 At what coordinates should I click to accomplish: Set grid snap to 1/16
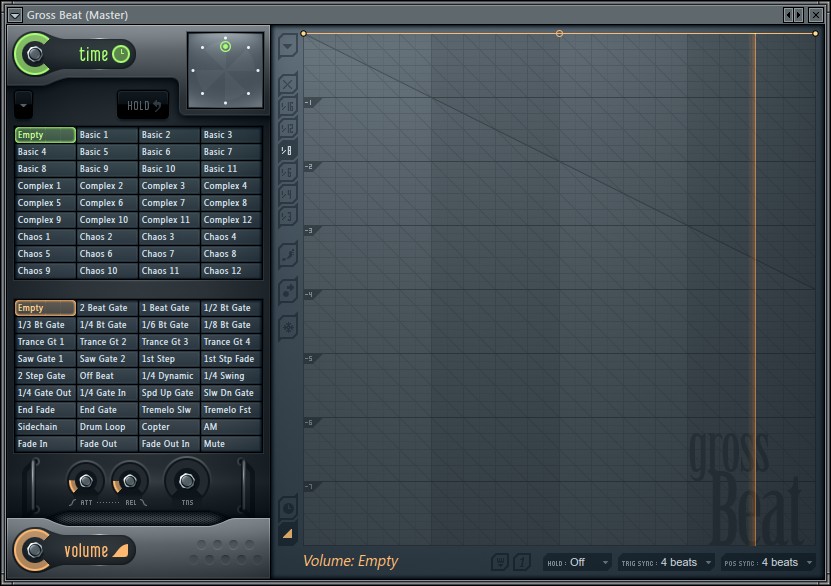pyautogui.click(x=287, y=106)
